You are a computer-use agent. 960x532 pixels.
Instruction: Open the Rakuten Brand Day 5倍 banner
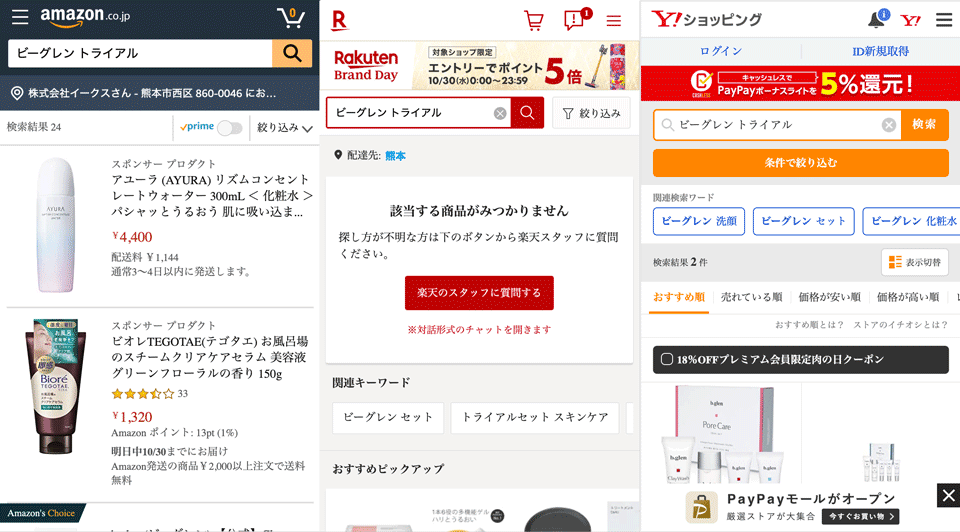click(x=479, y=66)
